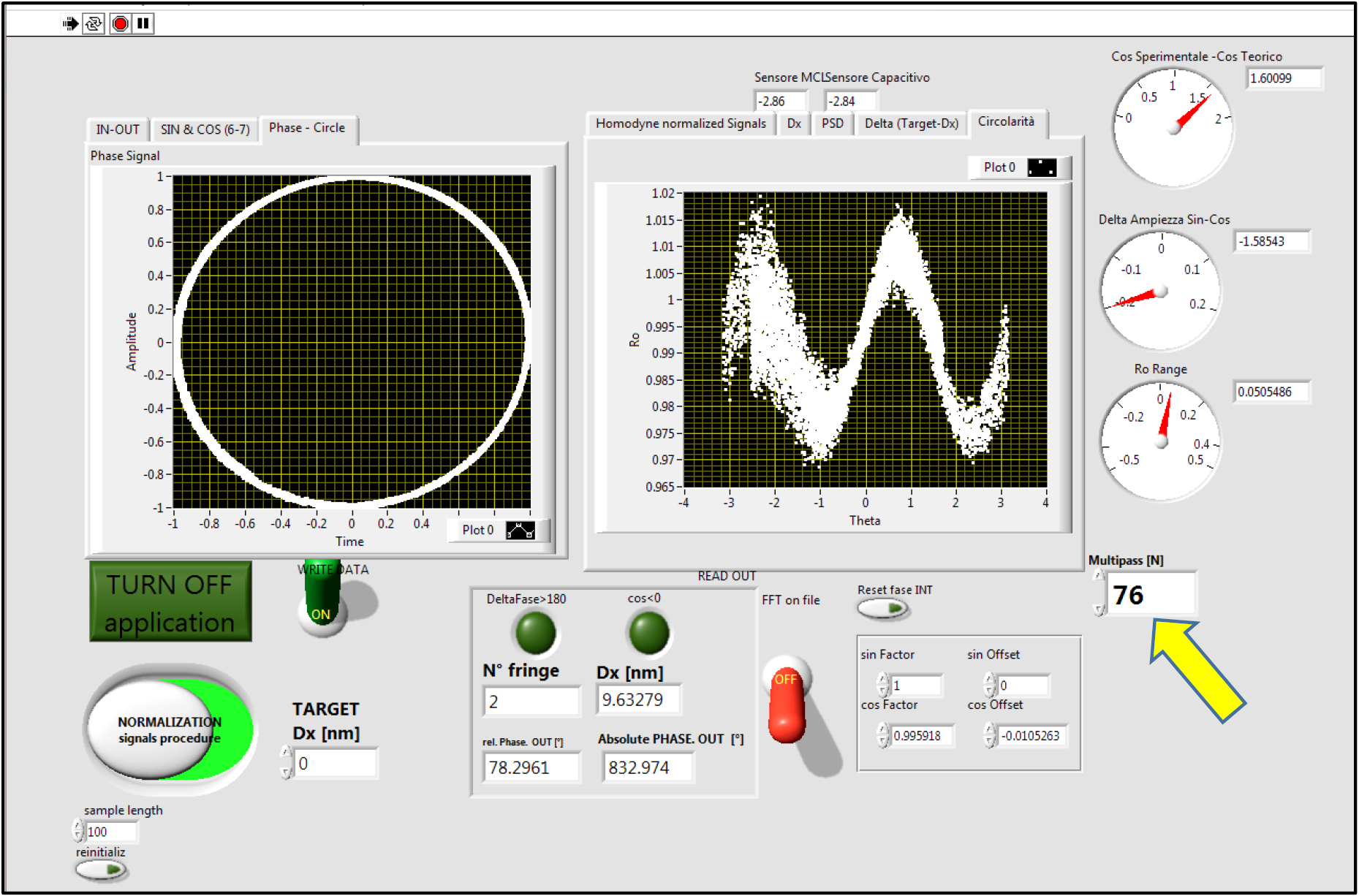1359x896 pixels.
Task: Click the cos Offset stepper arrows
Action: [990, 735]
